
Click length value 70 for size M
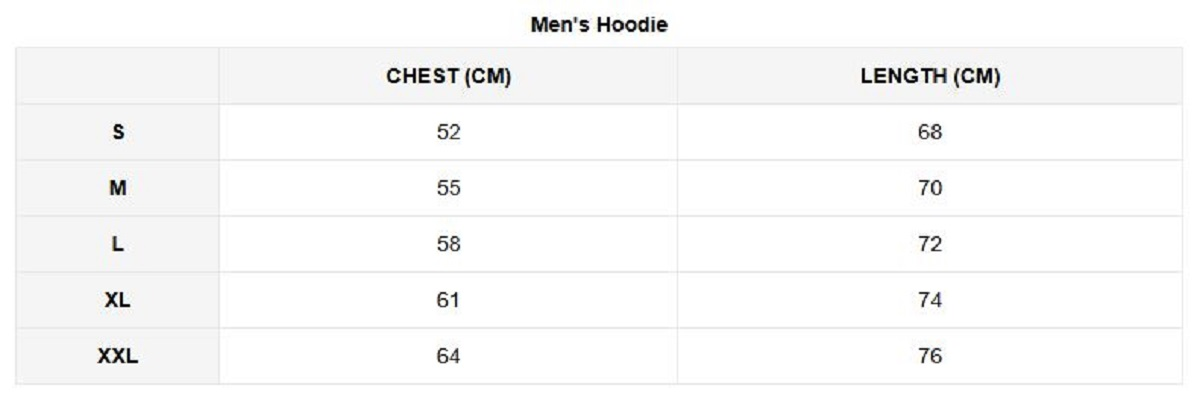[x=930, y=188]
